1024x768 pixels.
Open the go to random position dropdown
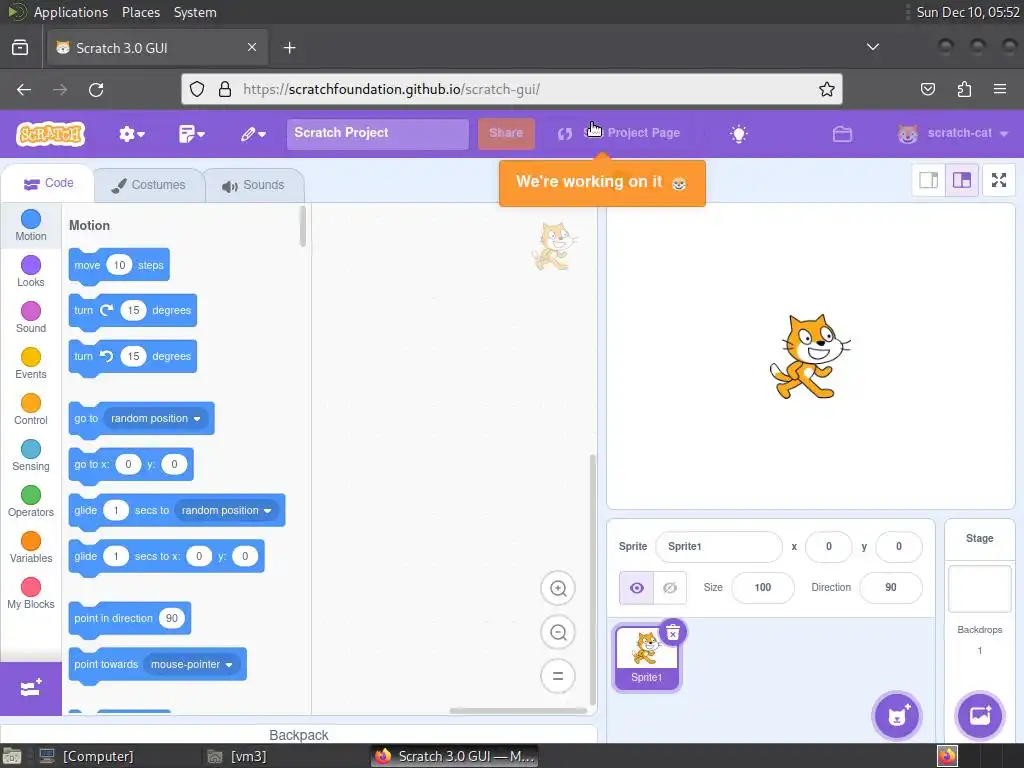[156, 419]
